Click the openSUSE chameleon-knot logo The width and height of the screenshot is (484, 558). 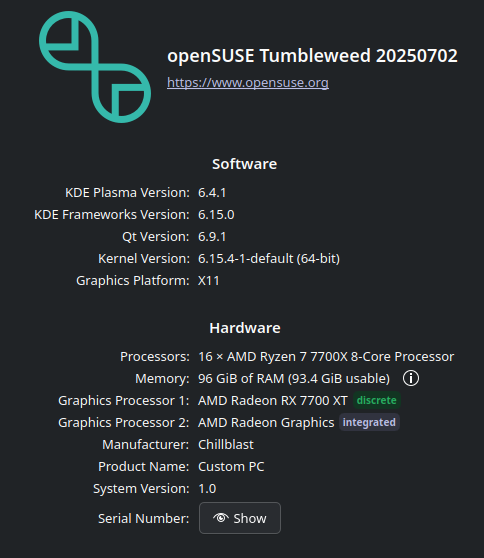point(95,67)
